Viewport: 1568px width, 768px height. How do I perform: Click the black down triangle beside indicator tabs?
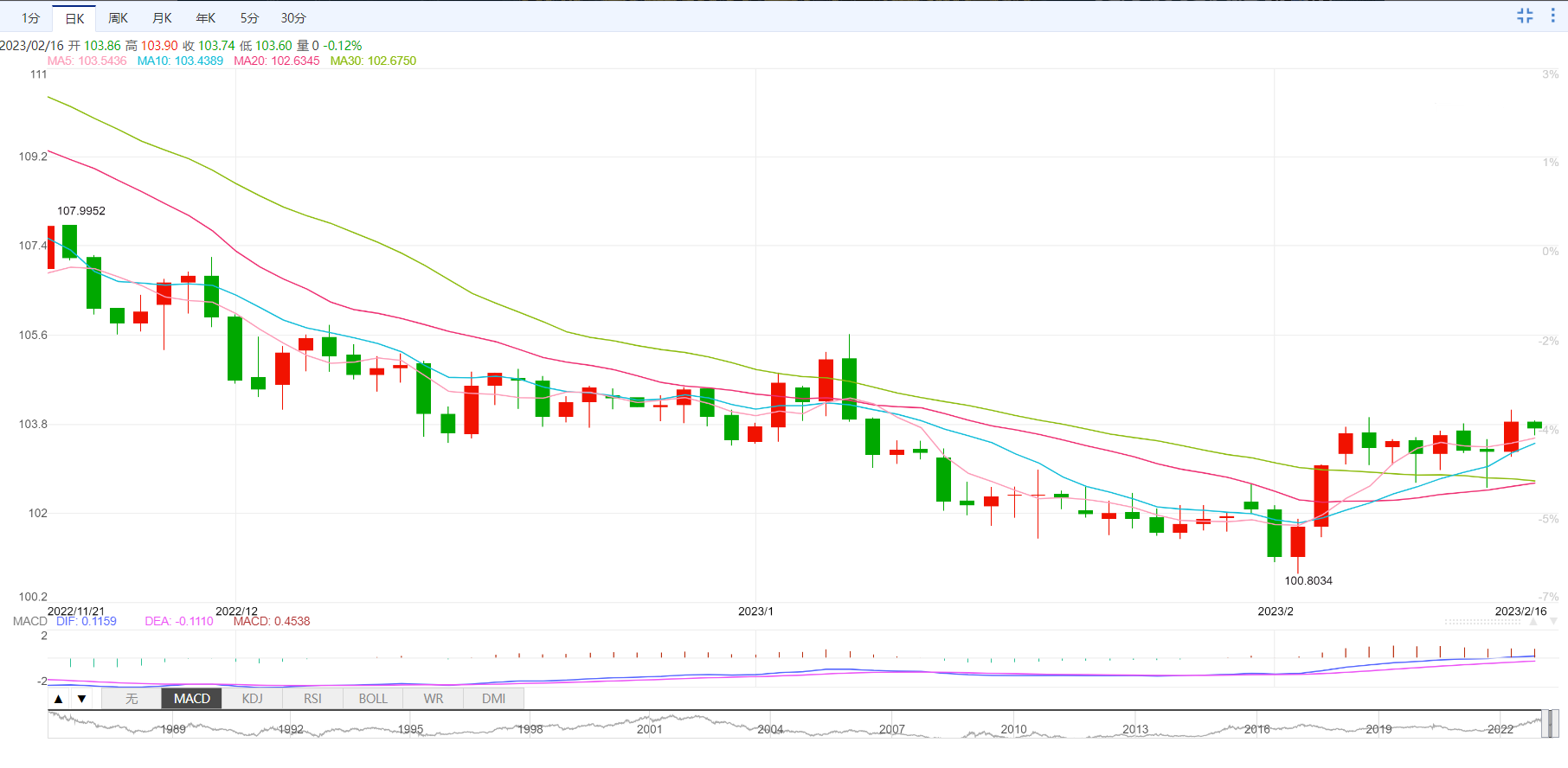(x=82, y=699)
